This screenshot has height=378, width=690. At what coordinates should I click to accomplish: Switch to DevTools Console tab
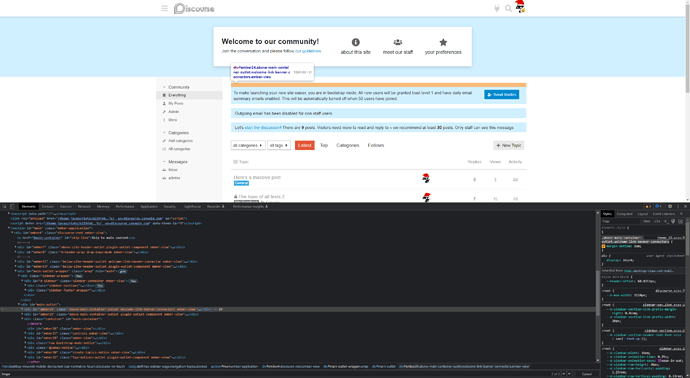coord(48,206)
